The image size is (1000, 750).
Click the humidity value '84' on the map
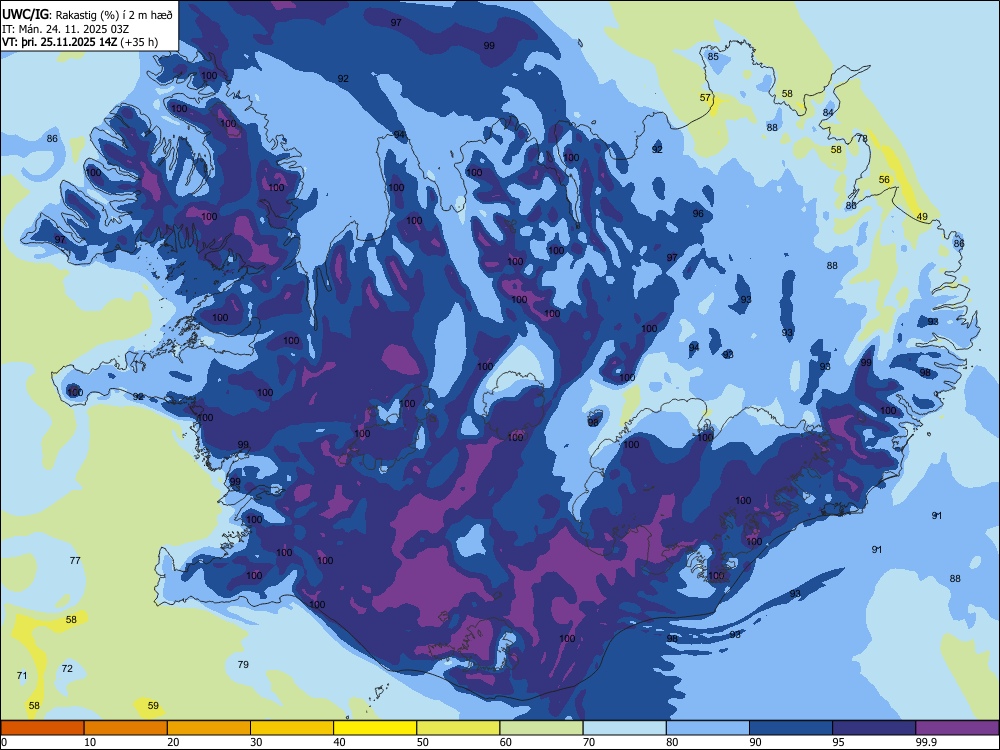tap(828, 113)
